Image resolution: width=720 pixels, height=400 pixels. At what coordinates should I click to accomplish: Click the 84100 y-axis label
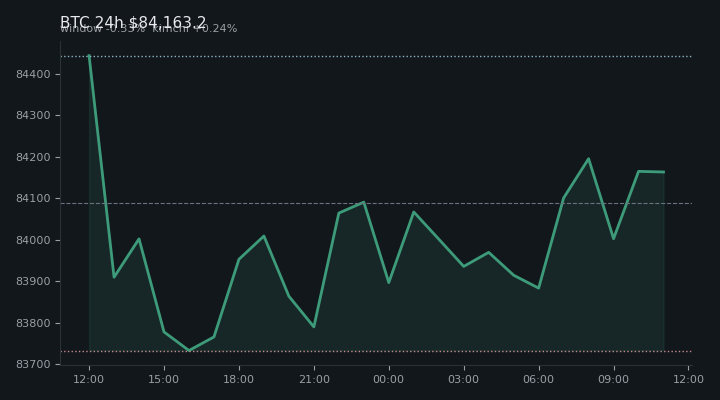33,199
